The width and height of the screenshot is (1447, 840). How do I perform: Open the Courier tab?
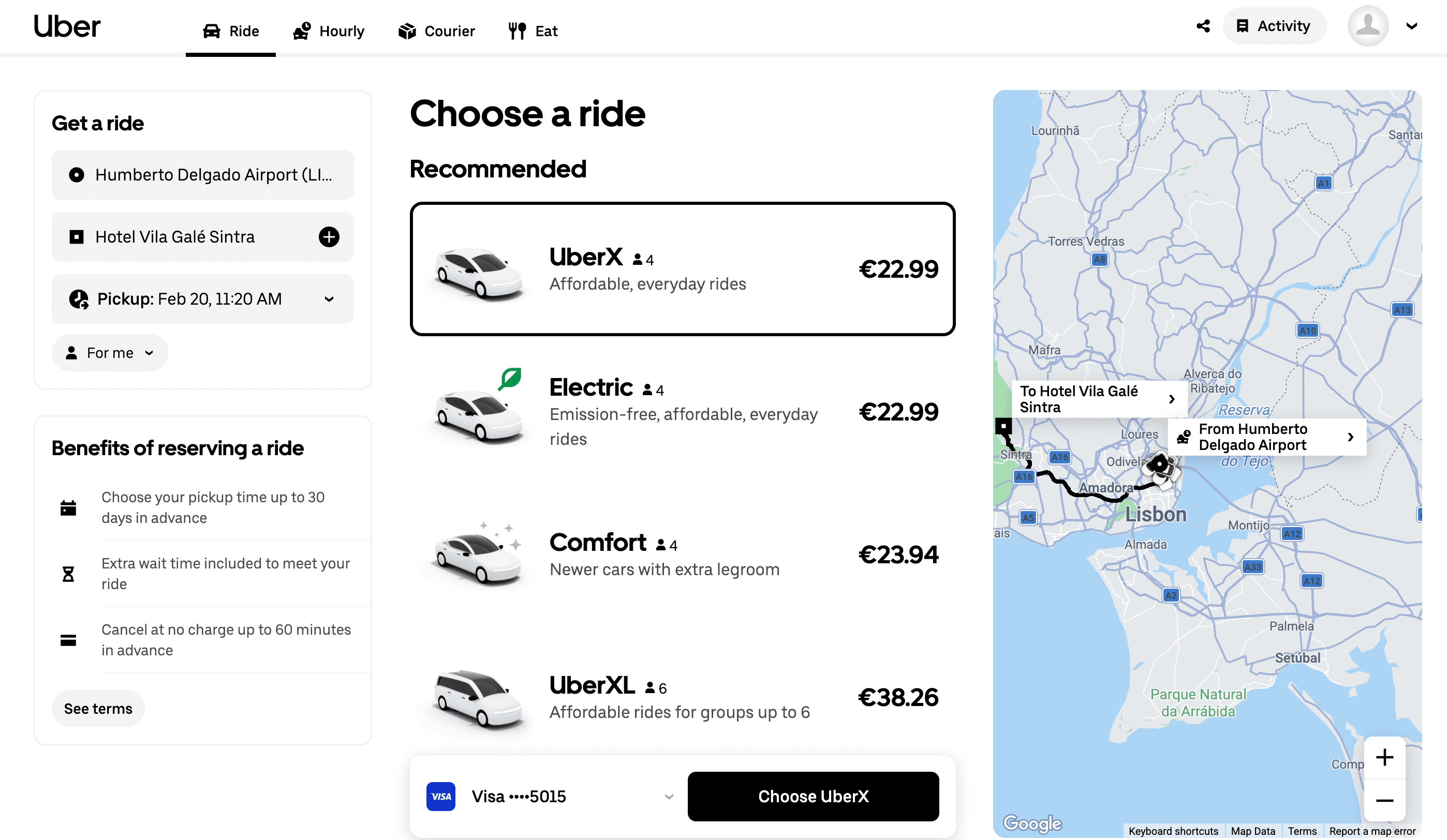(x=436, y=31)
